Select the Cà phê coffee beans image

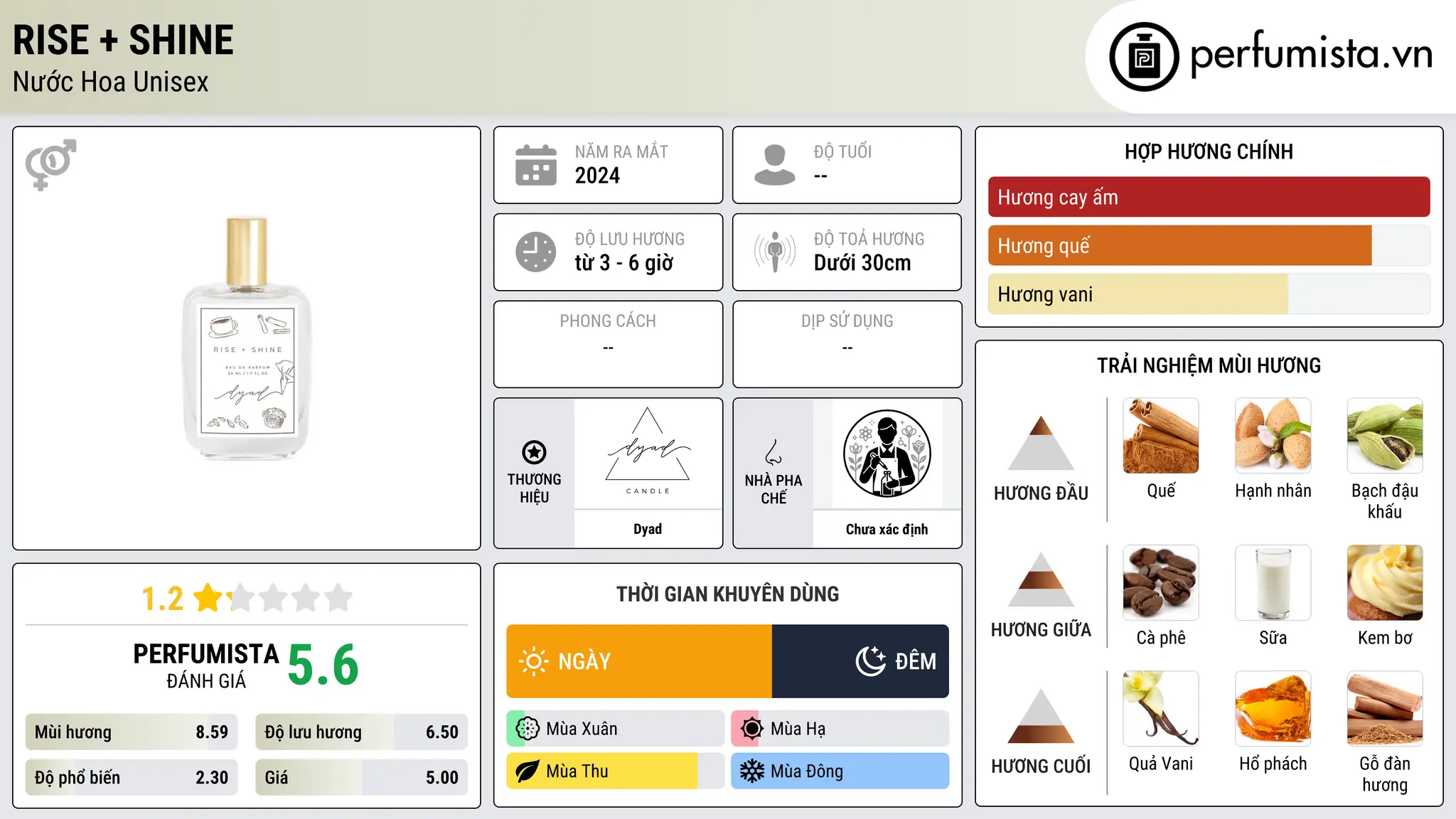(x=1161, y=583)
